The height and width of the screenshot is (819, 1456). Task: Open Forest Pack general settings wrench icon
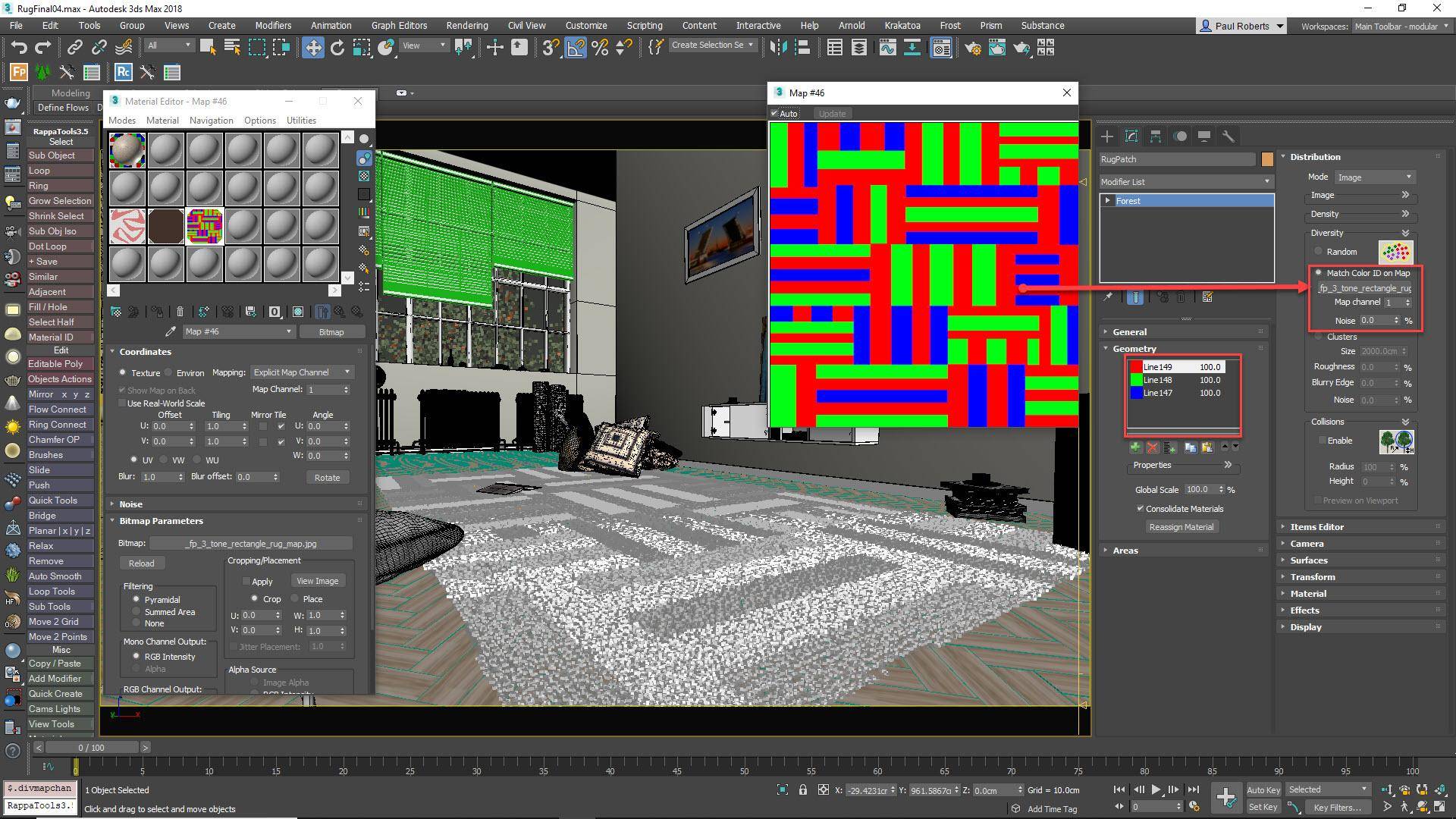(1229, 136)
